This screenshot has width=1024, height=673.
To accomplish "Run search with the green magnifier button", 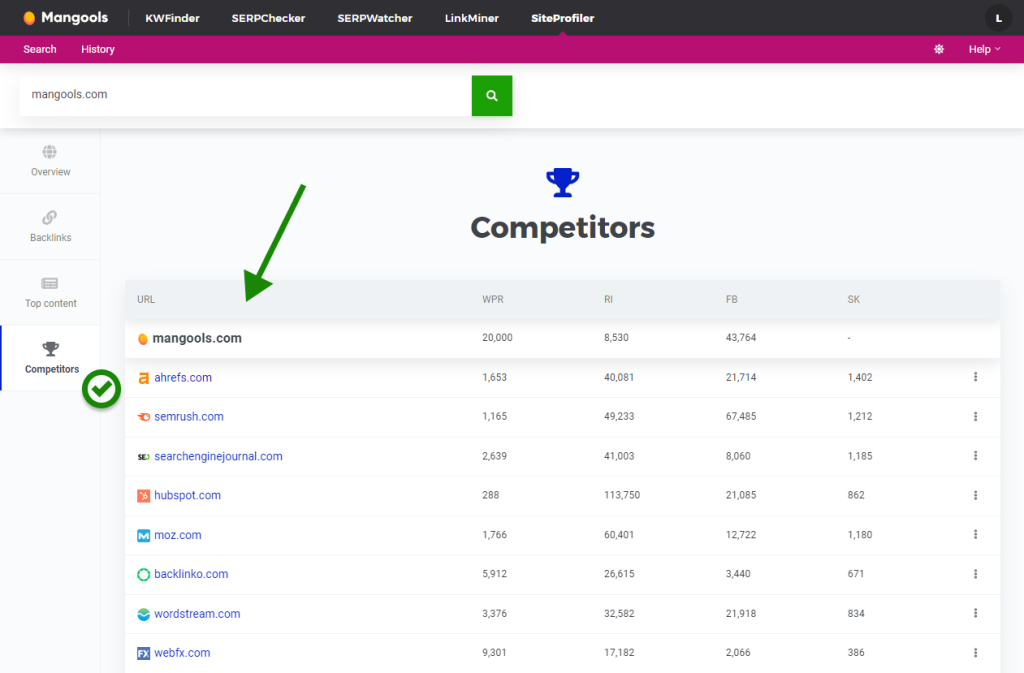I will click(x=491, y=95).
